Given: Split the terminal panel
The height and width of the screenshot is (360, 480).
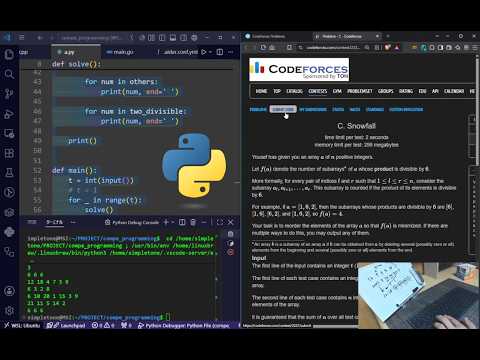Looking at the screenshot, I should (x=182, y=222).
